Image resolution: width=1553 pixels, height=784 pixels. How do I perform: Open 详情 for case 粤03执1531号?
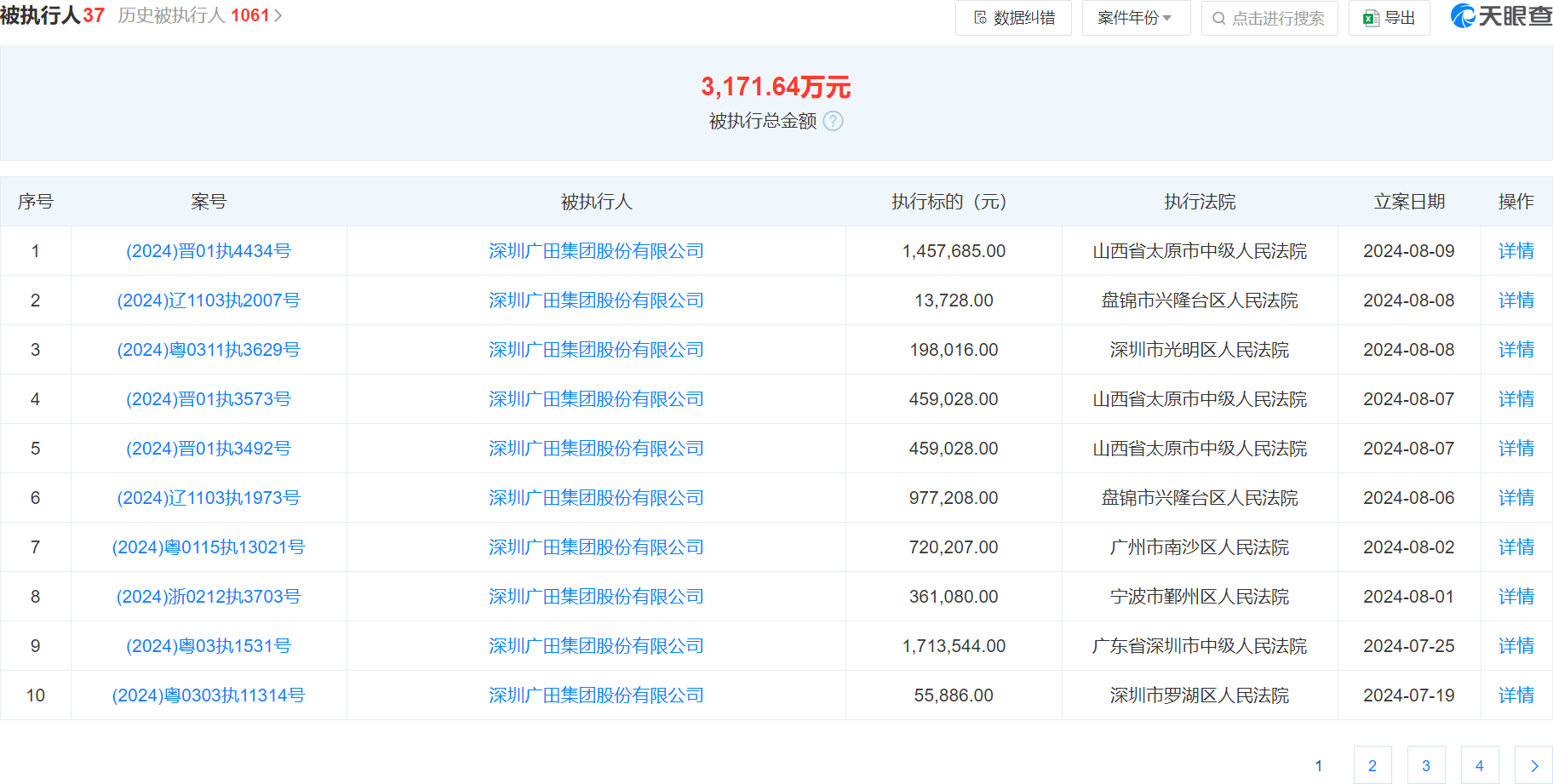click(x=1516, y=646)
